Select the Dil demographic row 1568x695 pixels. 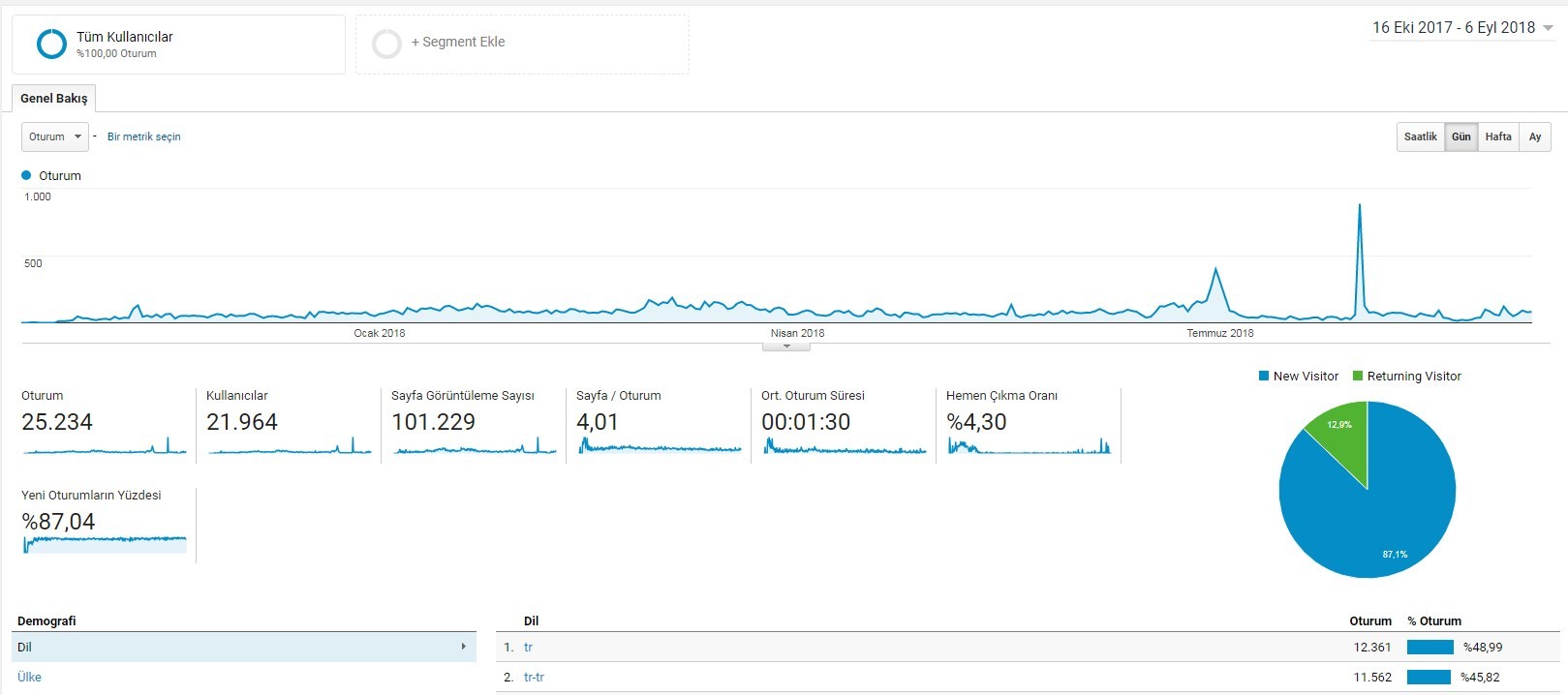[244, 647]
